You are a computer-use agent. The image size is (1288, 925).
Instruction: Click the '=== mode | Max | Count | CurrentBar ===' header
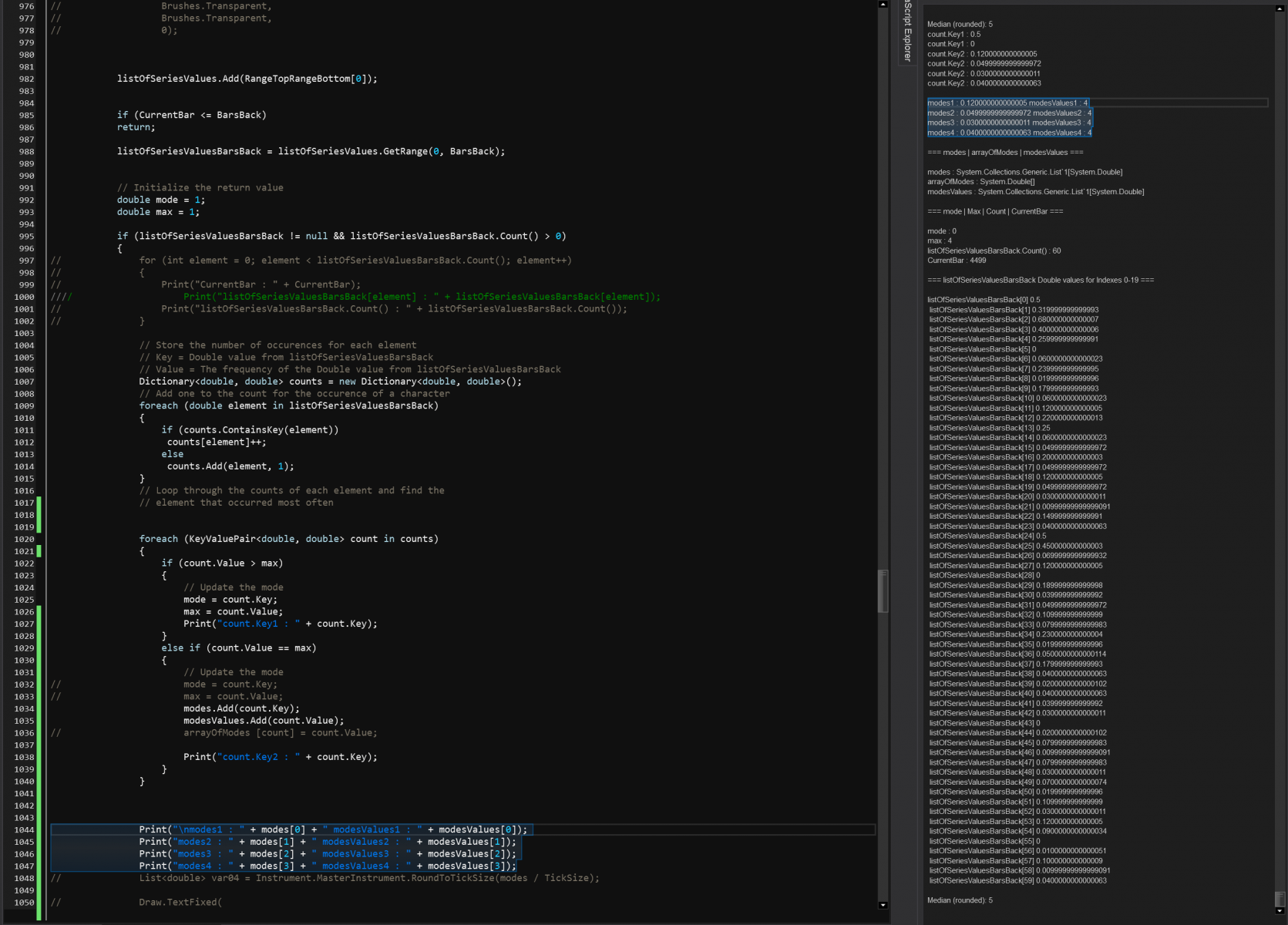click(995, 212)
